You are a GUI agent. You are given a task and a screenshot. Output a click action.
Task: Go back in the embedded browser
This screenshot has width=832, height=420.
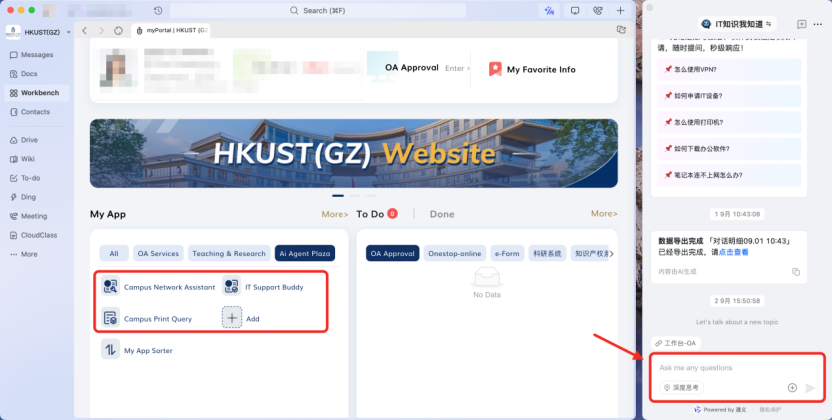point(84,31)
